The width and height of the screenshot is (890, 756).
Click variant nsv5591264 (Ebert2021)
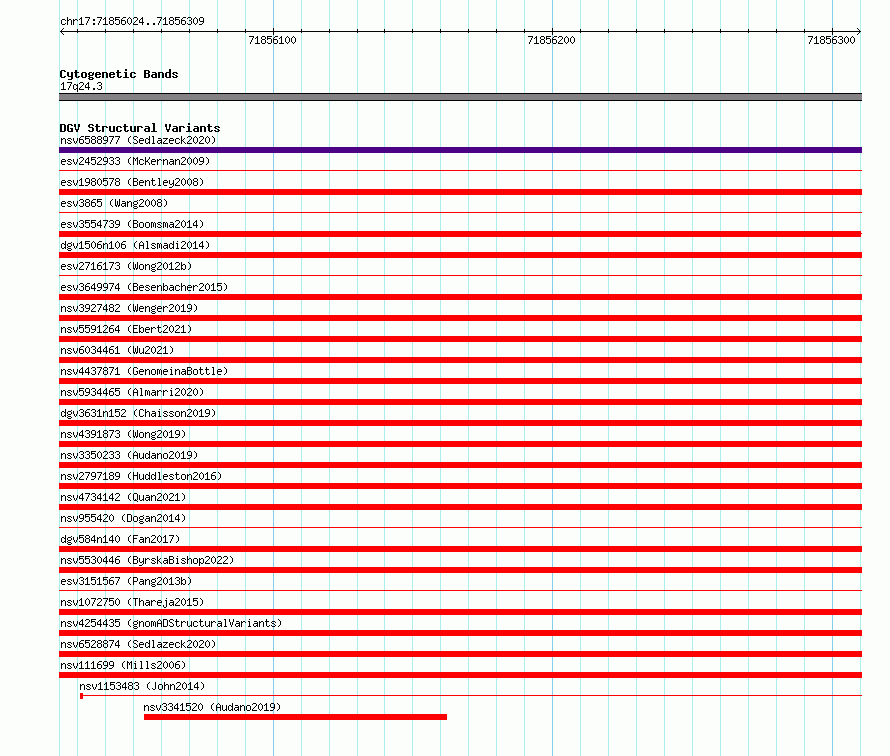click(x=126, y=329)
